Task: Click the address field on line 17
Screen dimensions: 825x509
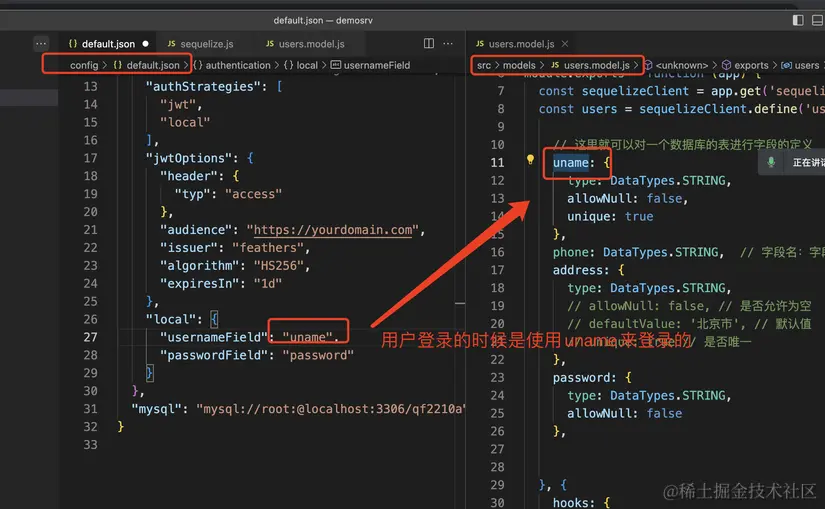Action: 578,270
